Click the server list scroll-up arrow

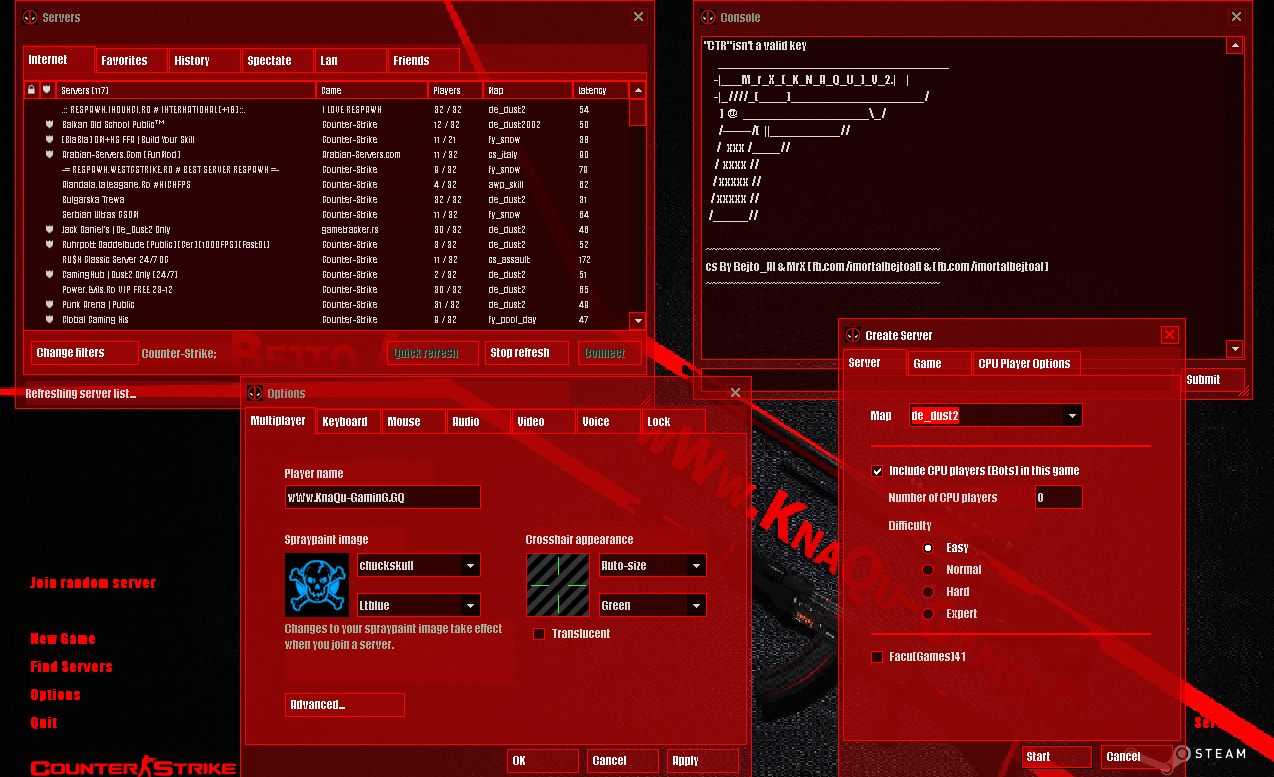point(638,90)
